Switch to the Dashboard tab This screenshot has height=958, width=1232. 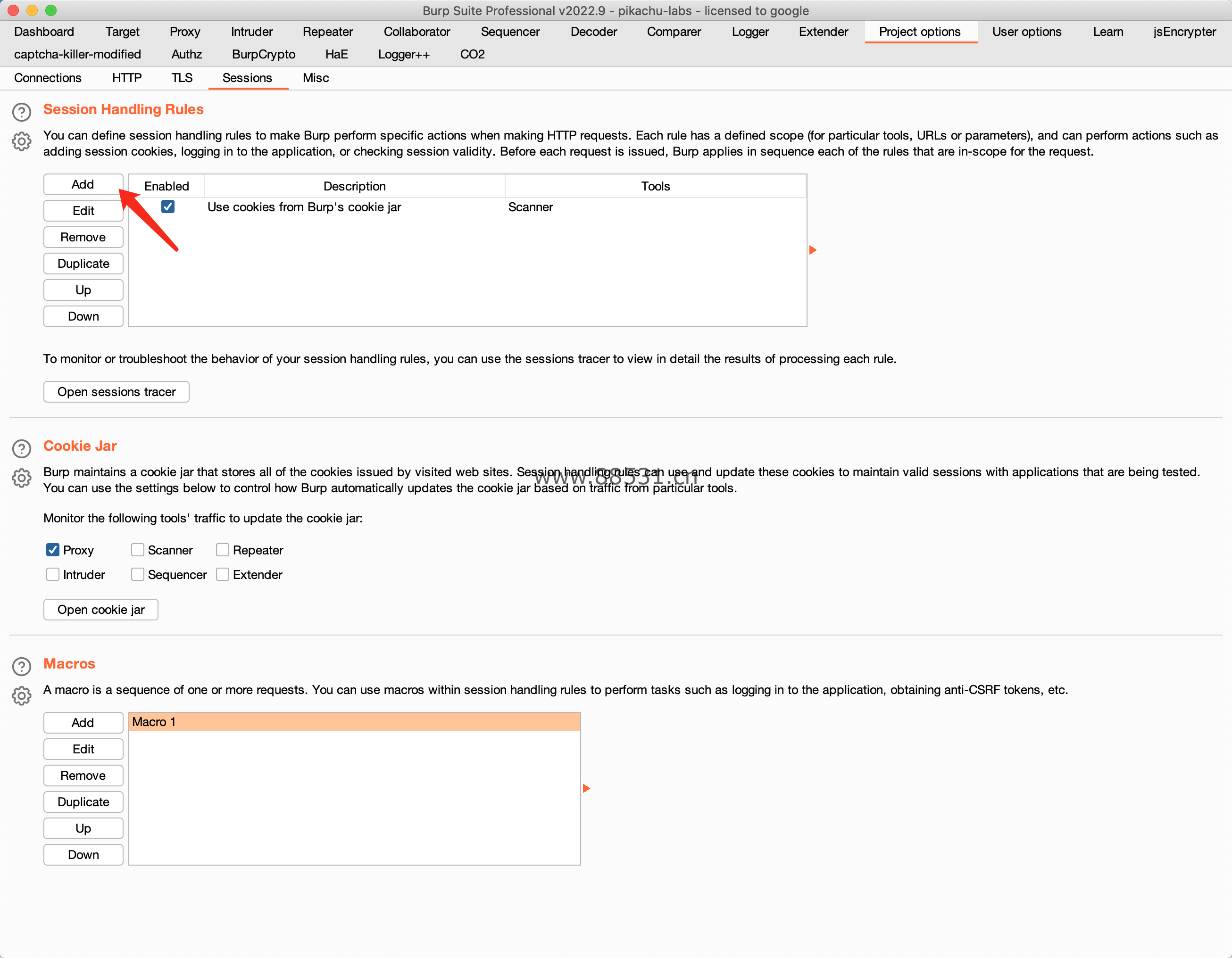44,32
